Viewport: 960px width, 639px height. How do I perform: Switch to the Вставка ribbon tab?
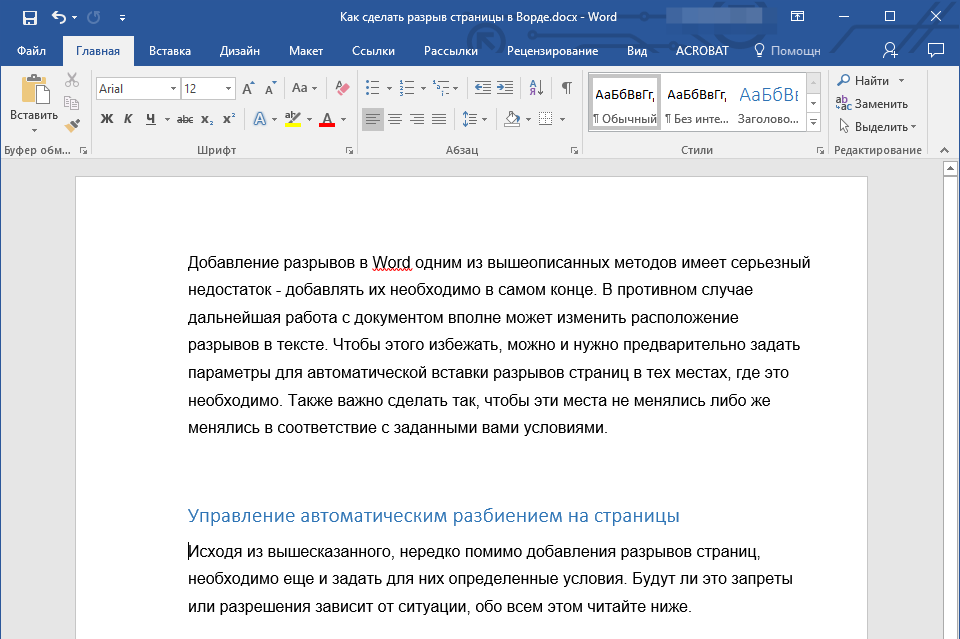pos(170,51)
